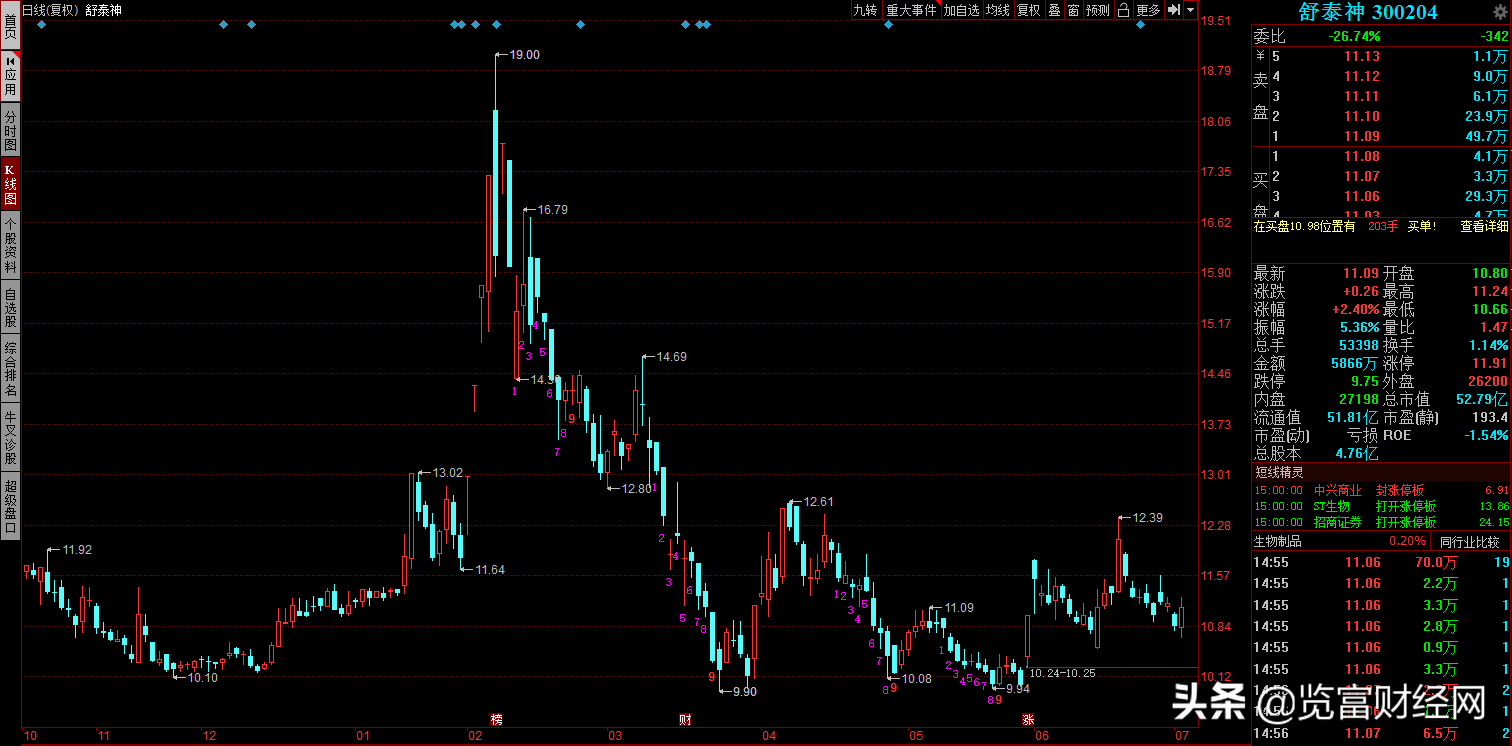Click the 涨 event marker on timeline
The width and height of the screenshot is (1512, 746).
pyautogui.click(x=1028, y=719)
